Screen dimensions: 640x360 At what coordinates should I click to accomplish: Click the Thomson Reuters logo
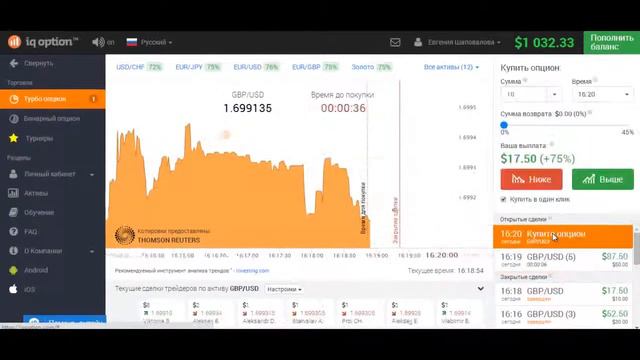point(124,236)
